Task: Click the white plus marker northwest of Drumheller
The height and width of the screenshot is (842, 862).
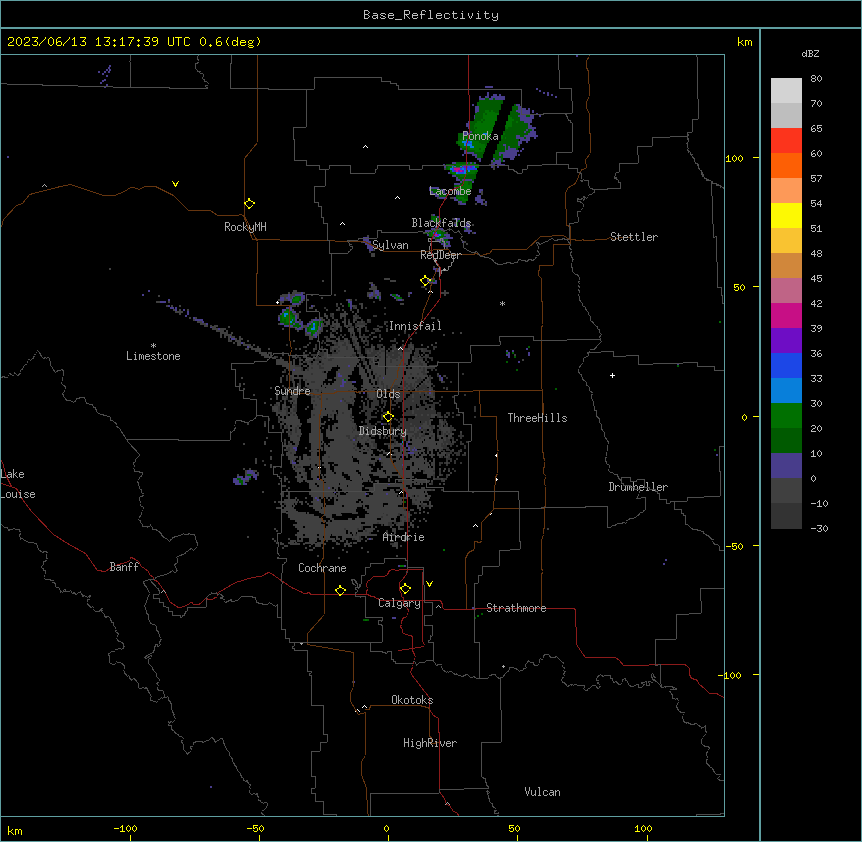Action: coord(612,375)
